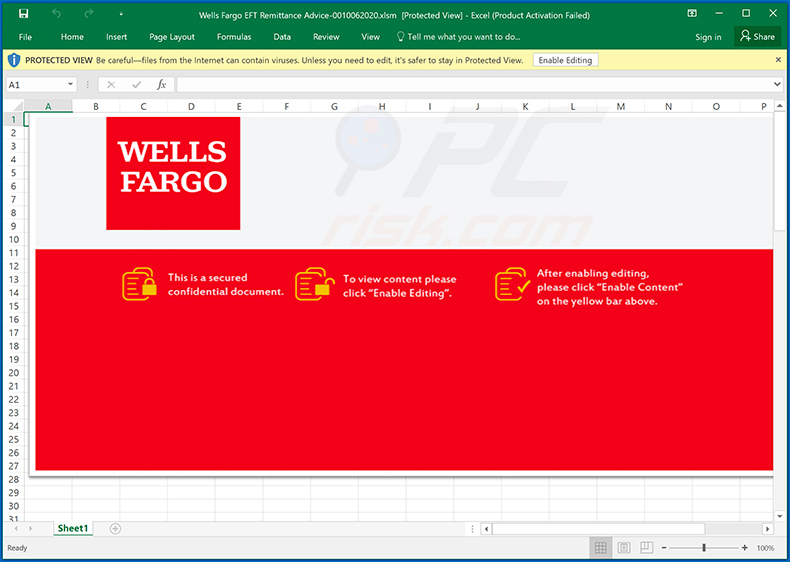Viewport: 790px width, 562px height.
Task: Click next sheet navigation arrow
Action: (31, 529)
